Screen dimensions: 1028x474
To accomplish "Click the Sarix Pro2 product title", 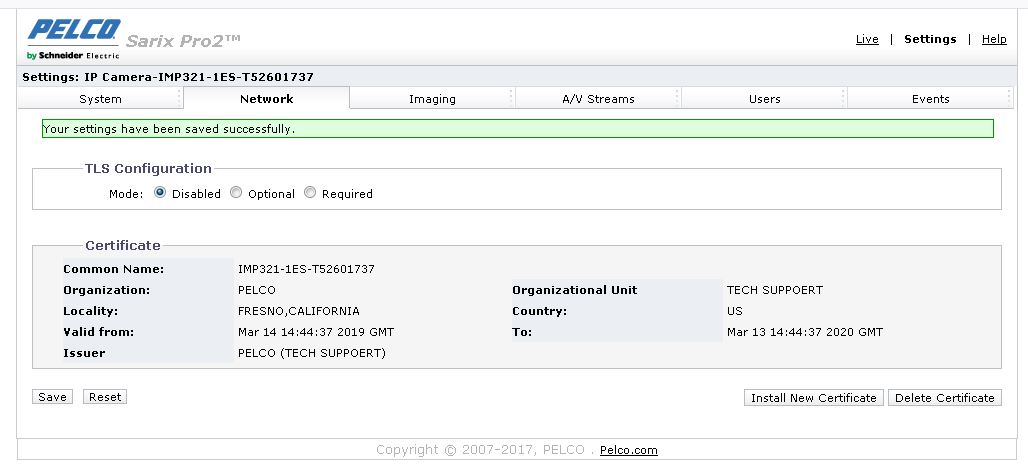I will 183,41.
